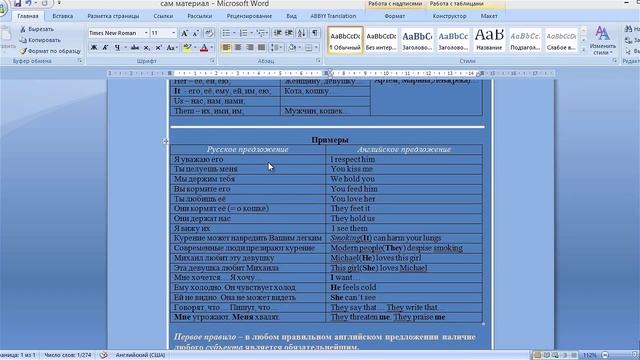Open the Вид tab
Screen dimensions: 640x360
point(291,16)
